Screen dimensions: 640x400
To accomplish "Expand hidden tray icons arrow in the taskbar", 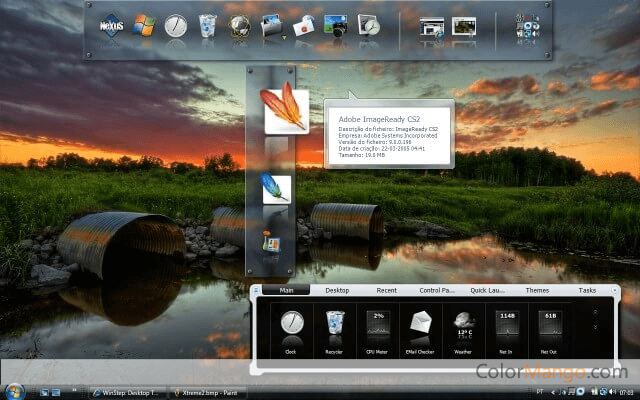I will [553, 392].
